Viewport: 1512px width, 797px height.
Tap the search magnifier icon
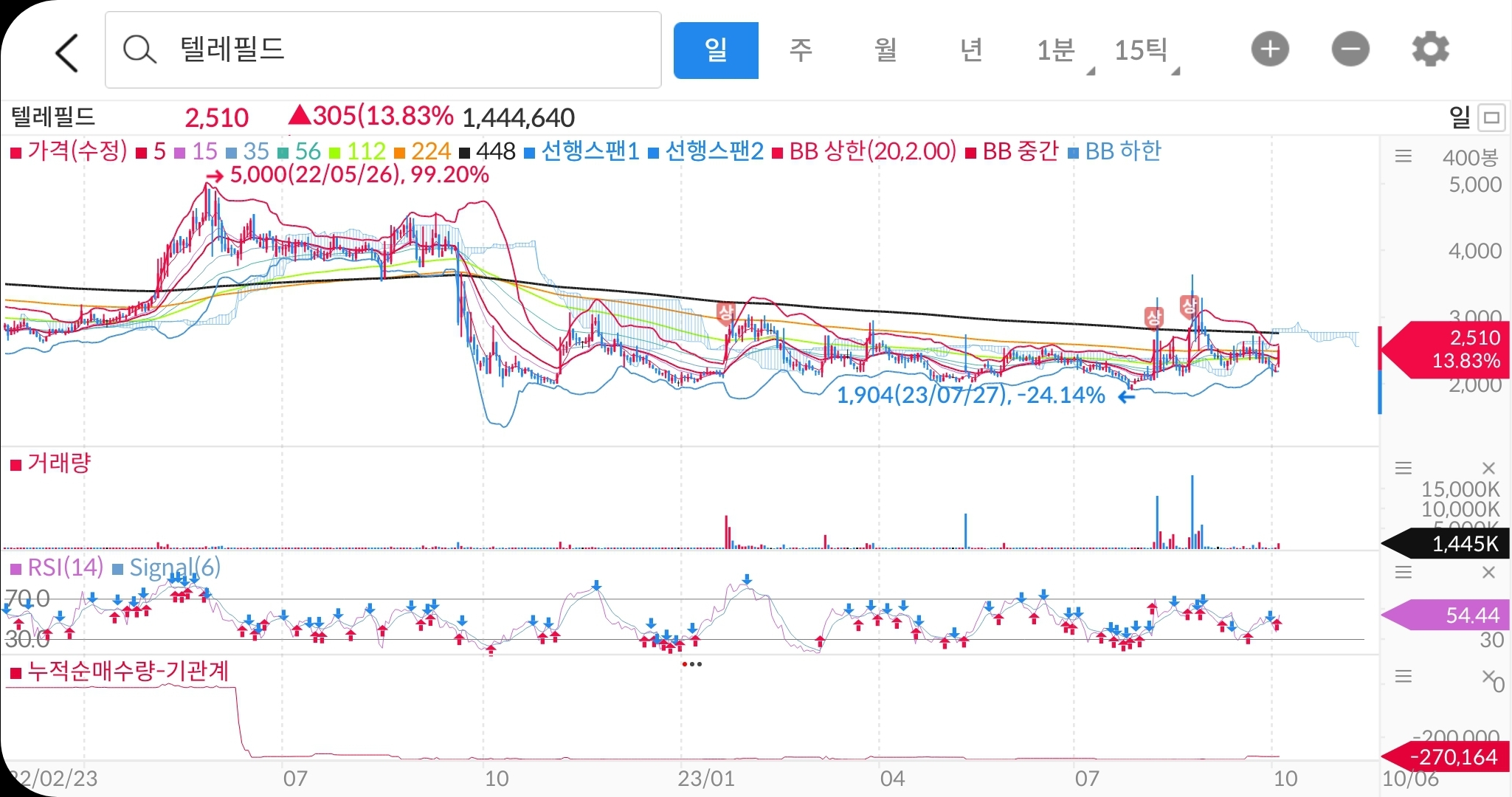139,50
